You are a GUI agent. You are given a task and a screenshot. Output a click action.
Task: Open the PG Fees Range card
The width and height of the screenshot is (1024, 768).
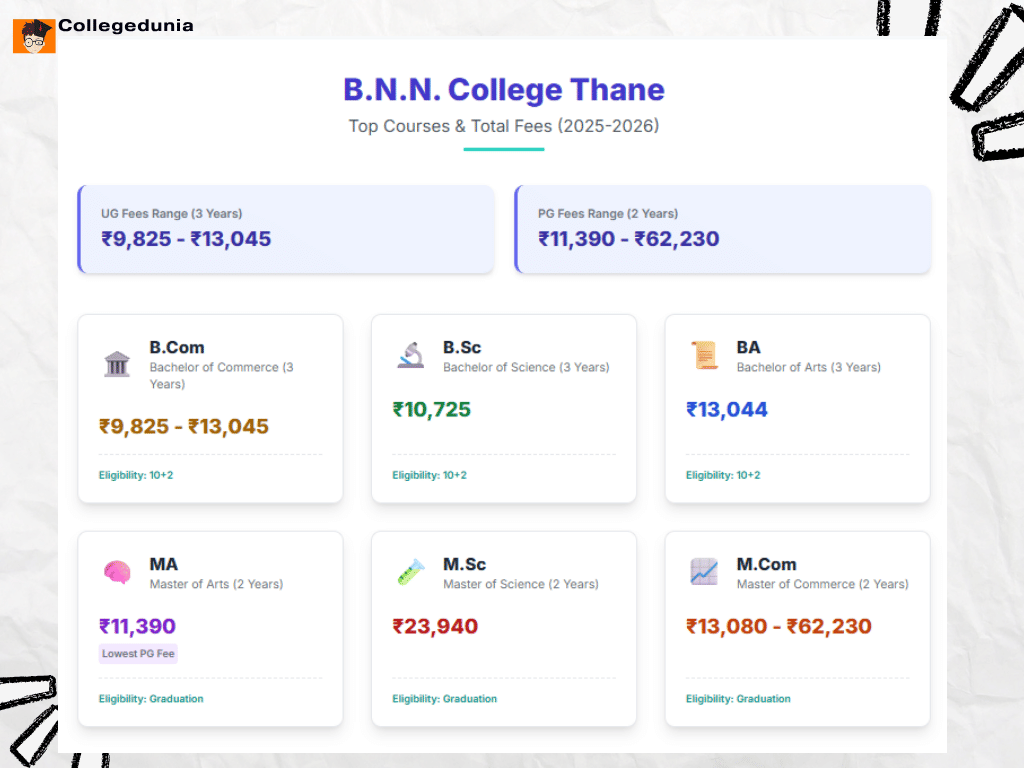722,229
